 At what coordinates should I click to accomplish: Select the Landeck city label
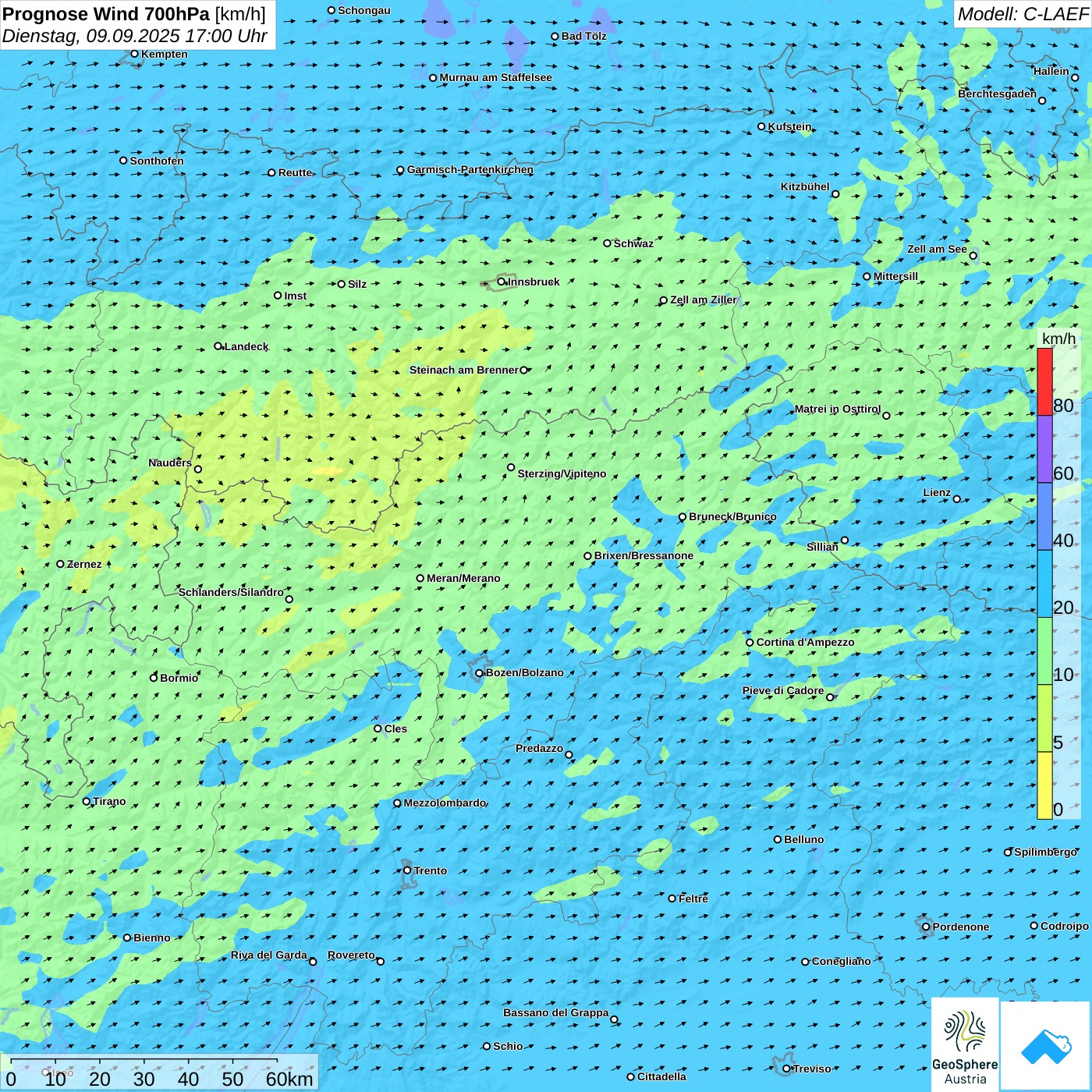point(246,346)
